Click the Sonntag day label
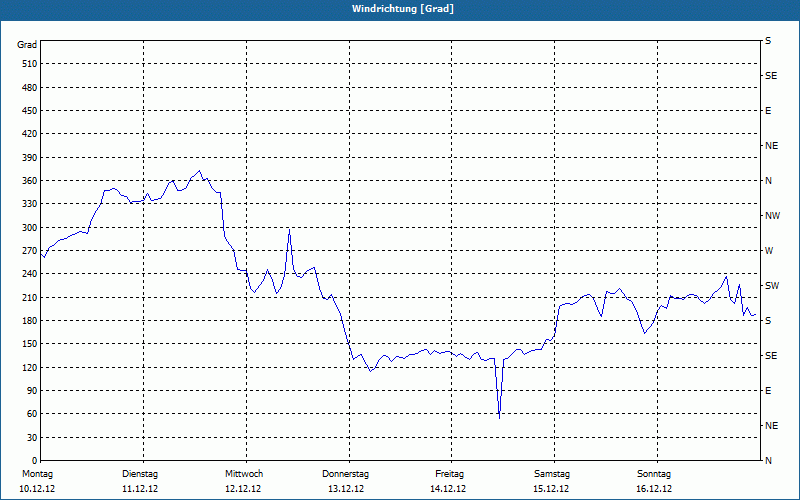800x500 pixels. pyautogui.click(x=654, y=474)
